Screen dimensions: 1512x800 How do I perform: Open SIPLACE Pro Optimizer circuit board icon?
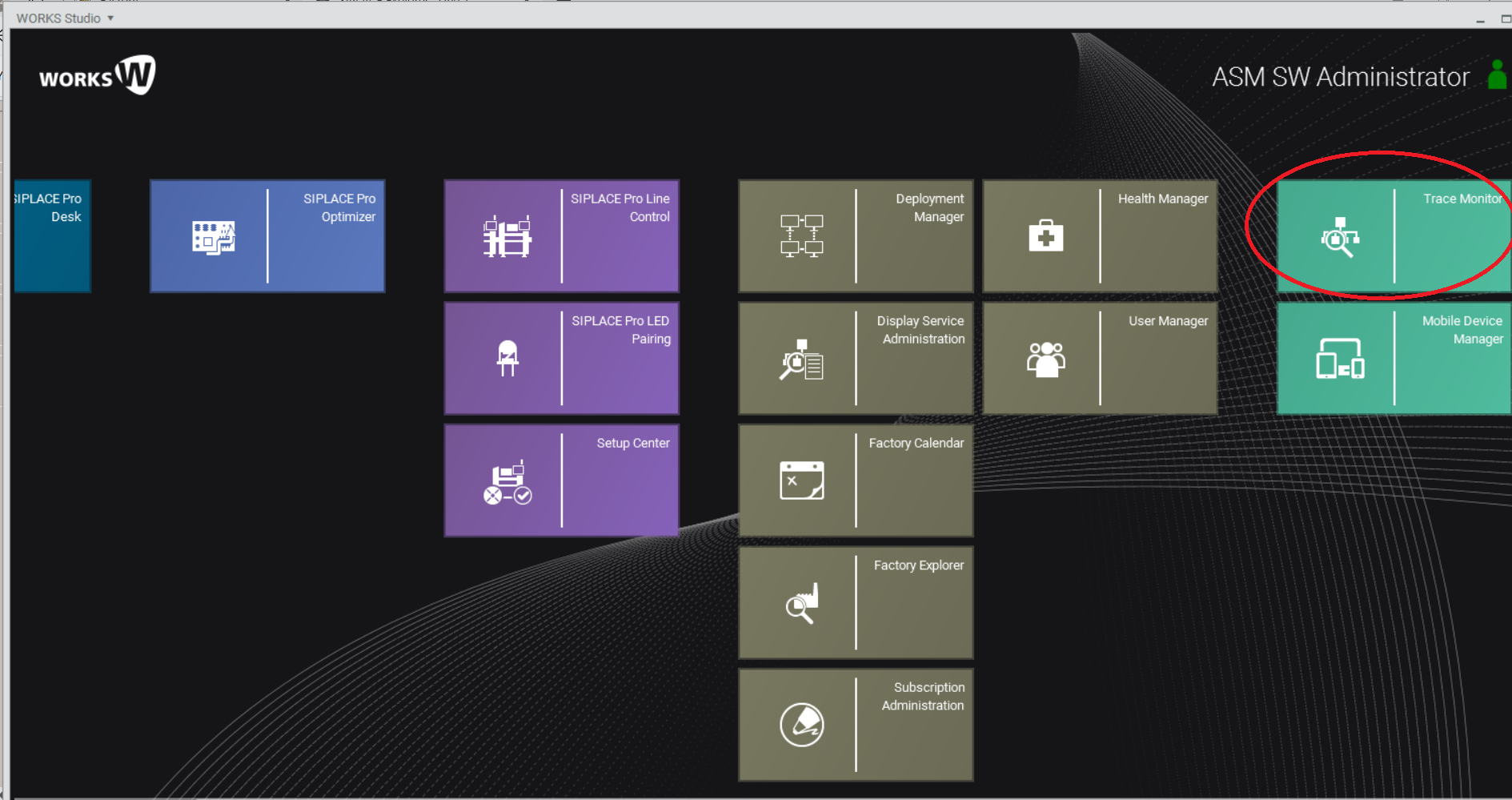pos(214,237)
